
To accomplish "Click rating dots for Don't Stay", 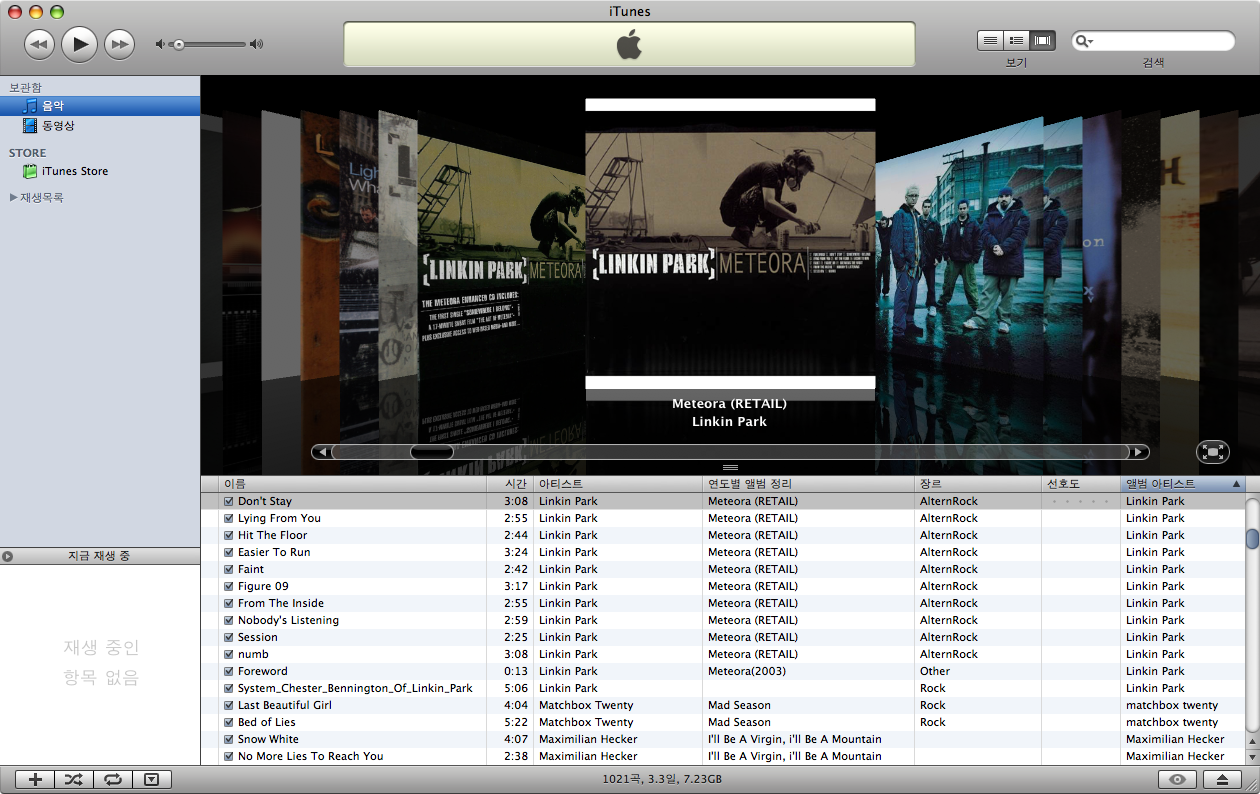I will tap(1081, 501).
